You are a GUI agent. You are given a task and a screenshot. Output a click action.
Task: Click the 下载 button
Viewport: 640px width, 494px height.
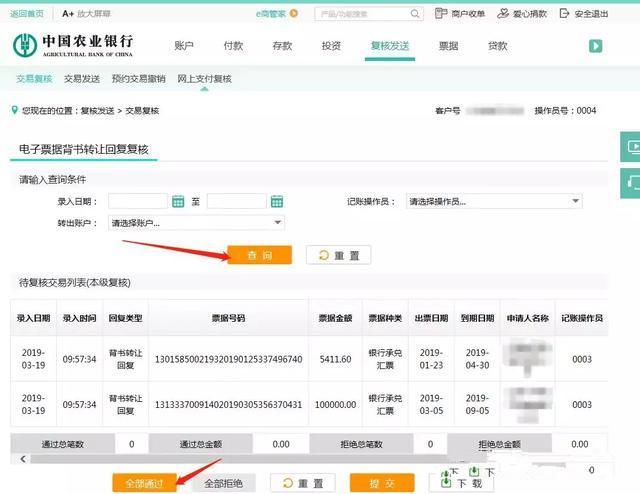click(461, 483)
